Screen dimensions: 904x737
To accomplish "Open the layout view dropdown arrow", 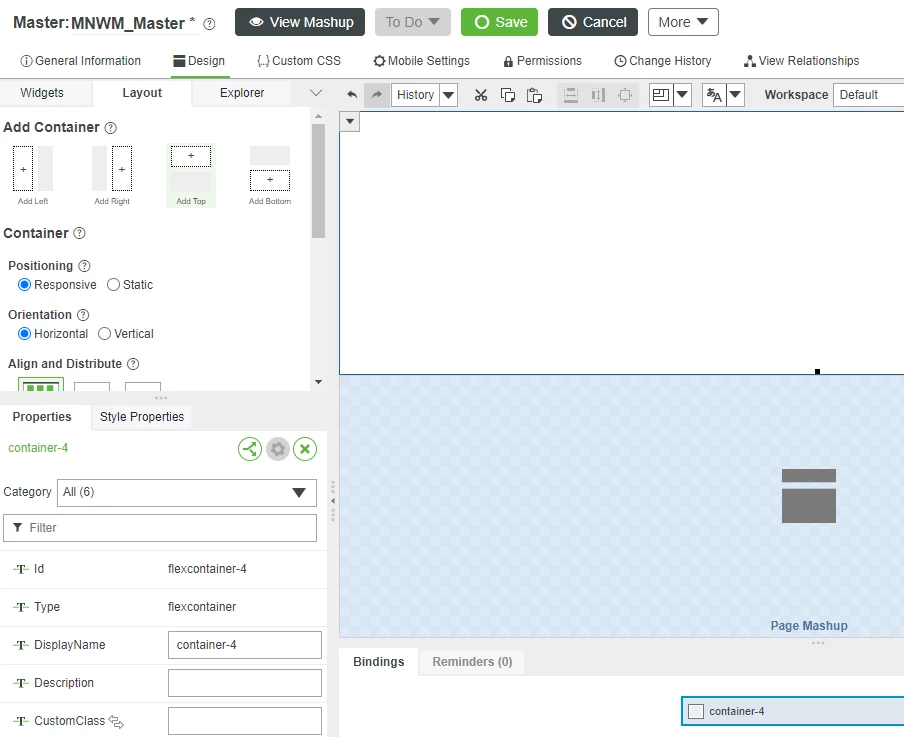I will click(683, 95).
